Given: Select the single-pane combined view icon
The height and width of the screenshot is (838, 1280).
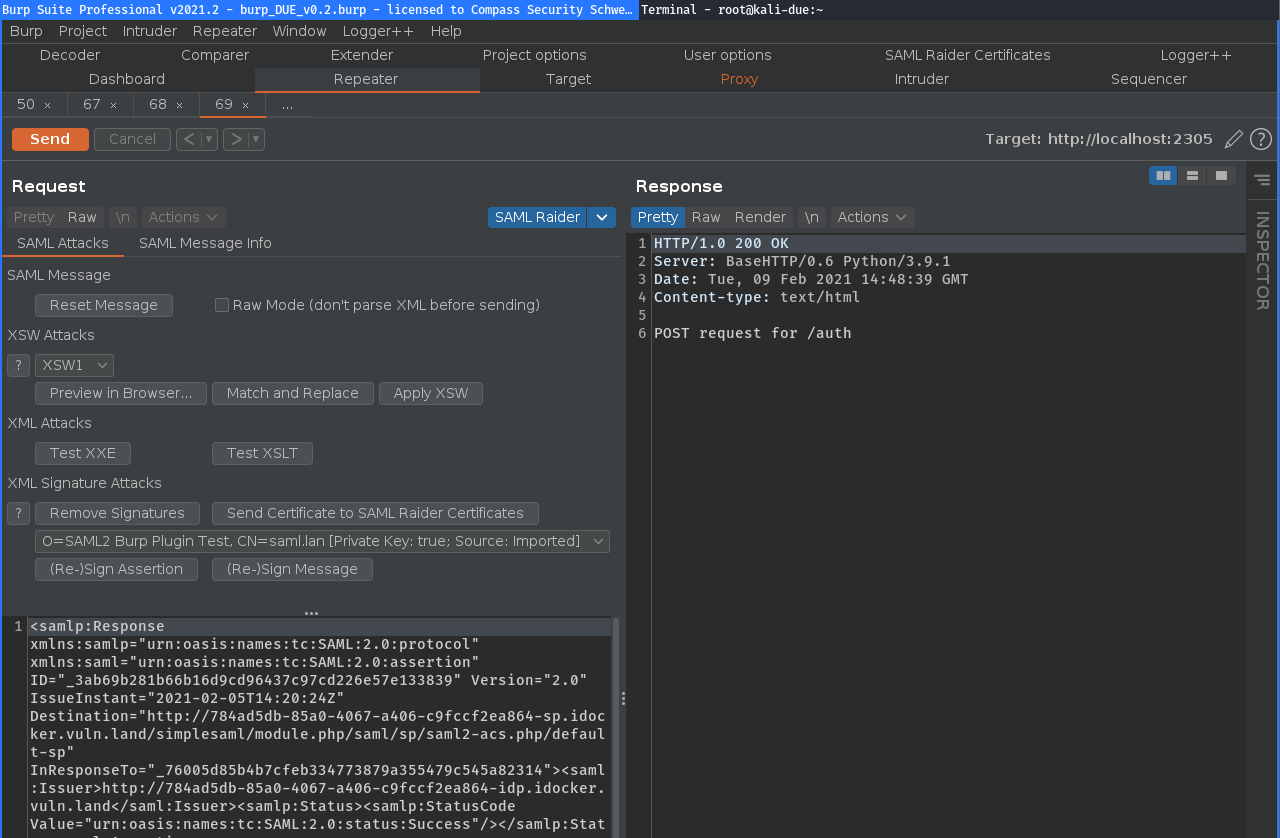Looking at the screenshot, I should (x=1220, y=175).
